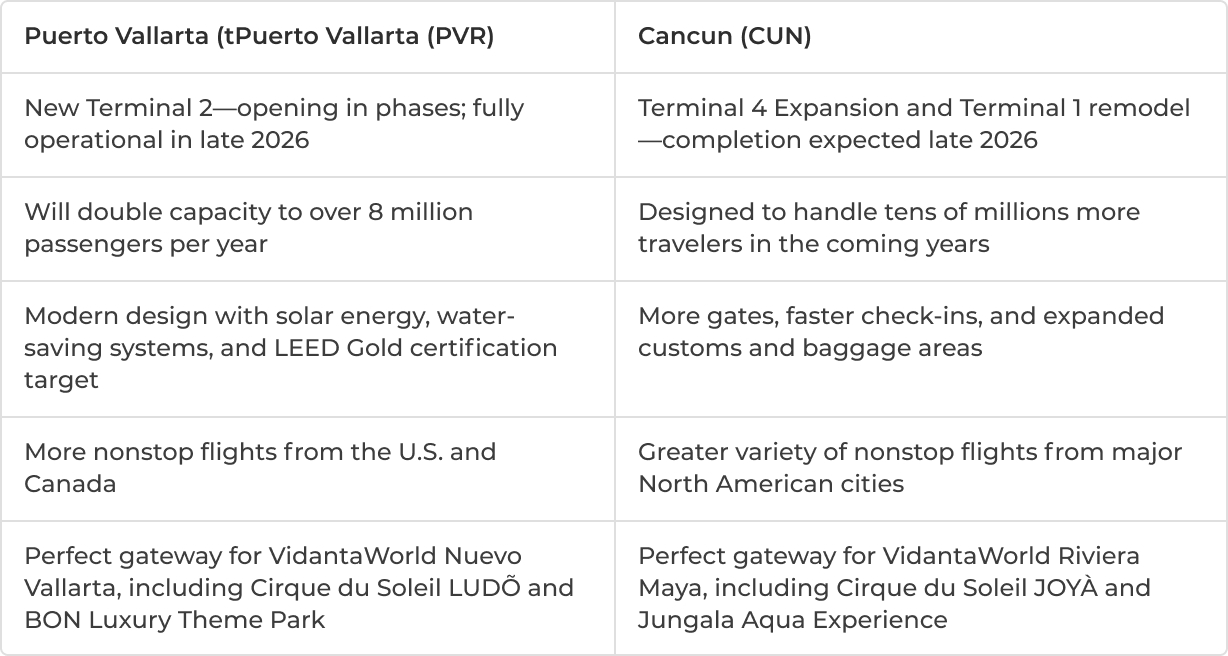Click the "double capacity to over 8 million" cell

pos(248,228)
